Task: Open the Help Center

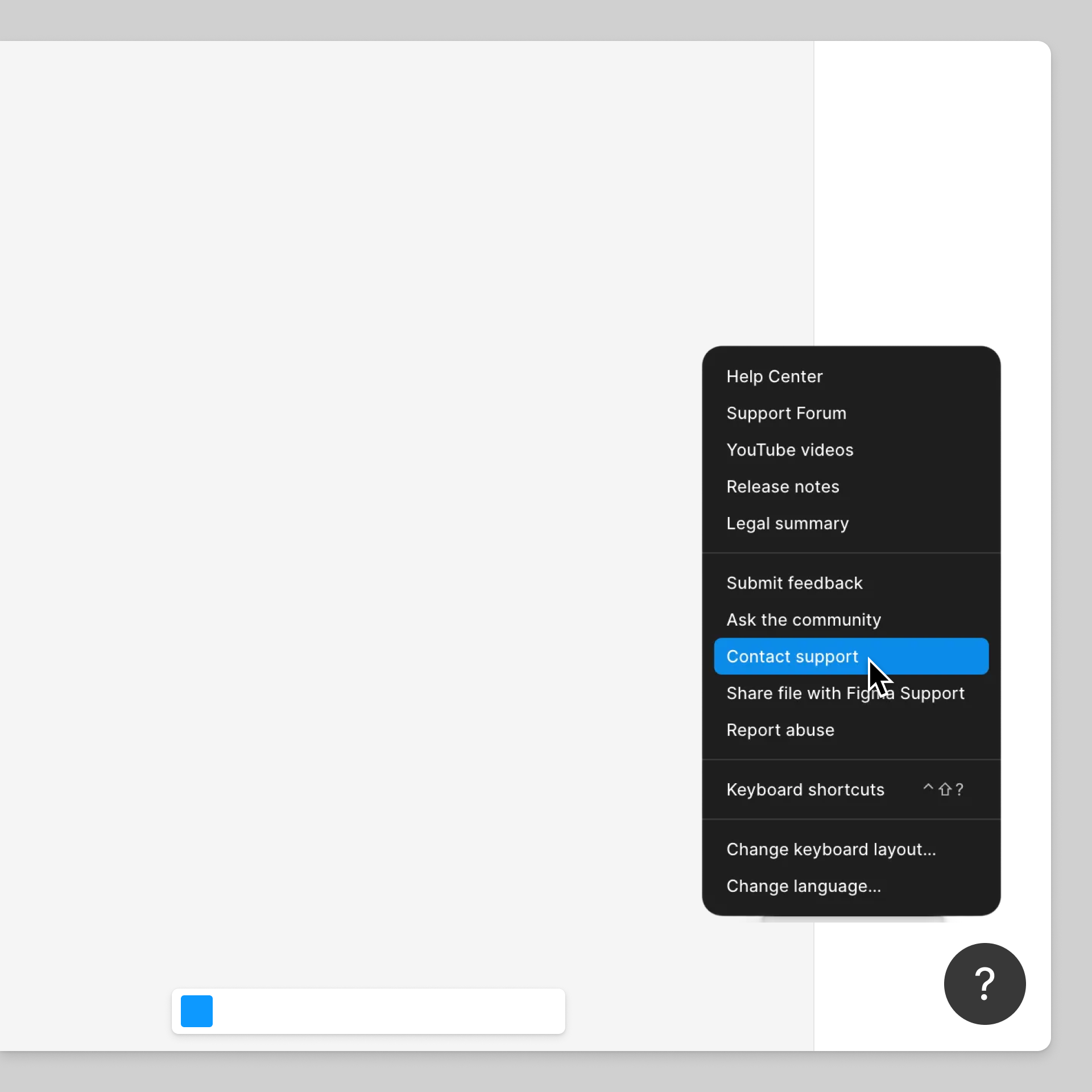Action: [x=775, y=376]
